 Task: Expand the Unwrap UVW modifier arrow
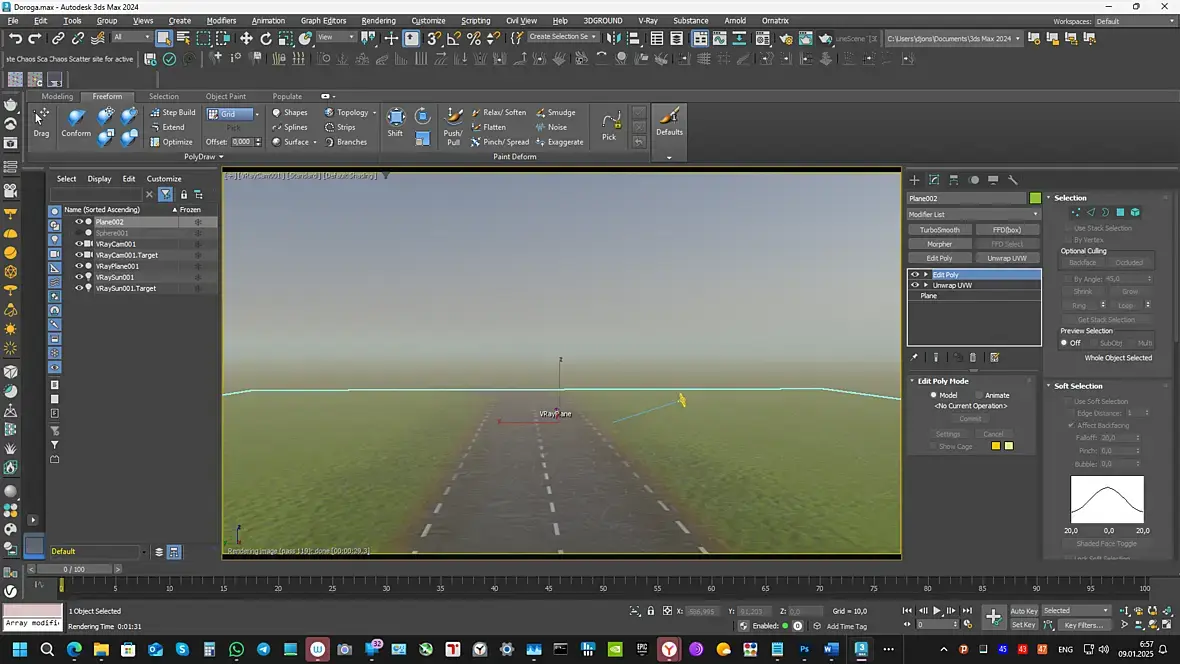[x=926, y=285]
